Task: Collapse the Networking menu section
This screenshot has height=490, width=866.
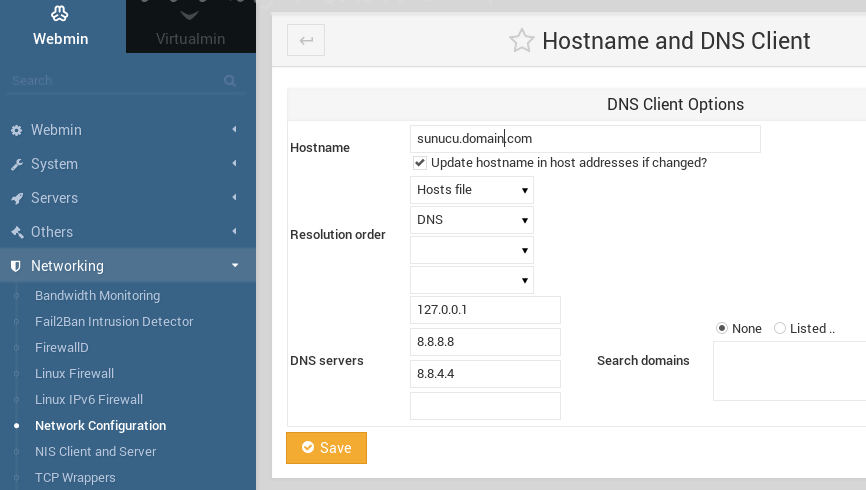Action: tap(234, 266)
